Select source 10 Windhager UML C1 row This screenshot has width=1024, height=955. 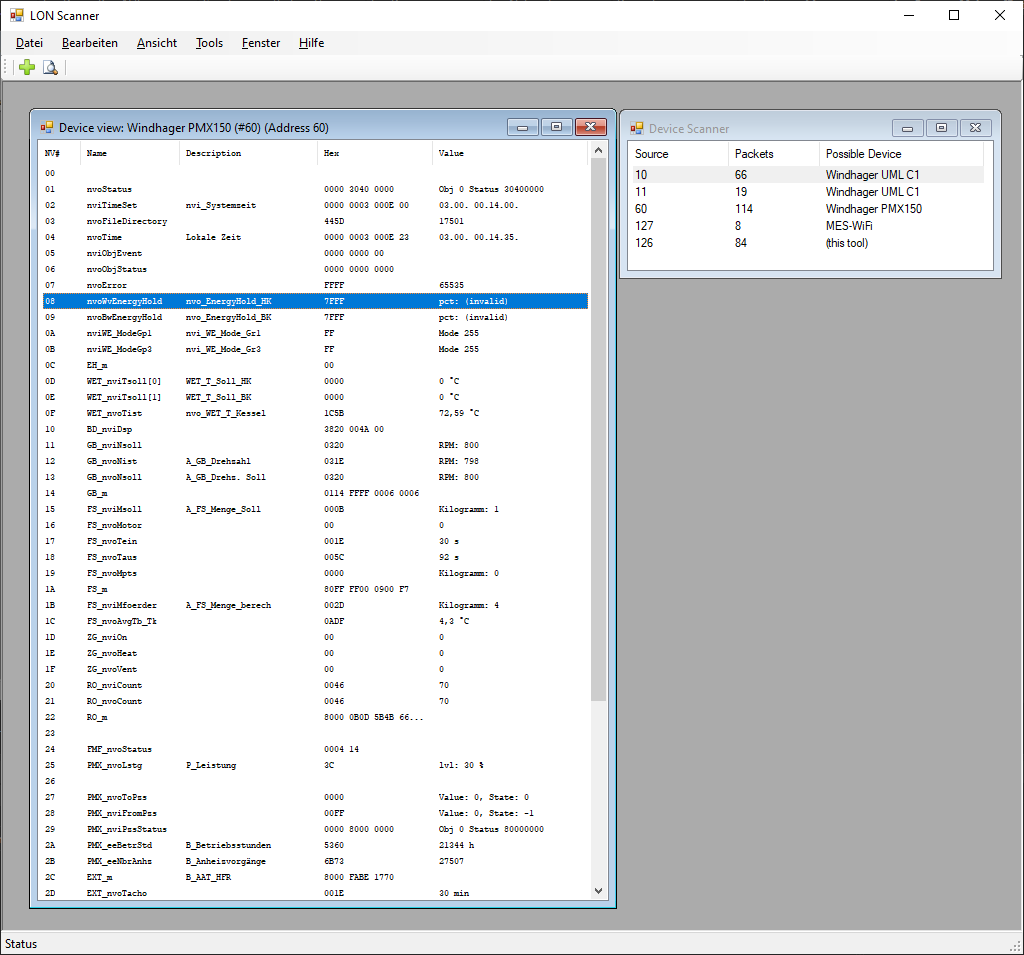click(x=807, y=174)
